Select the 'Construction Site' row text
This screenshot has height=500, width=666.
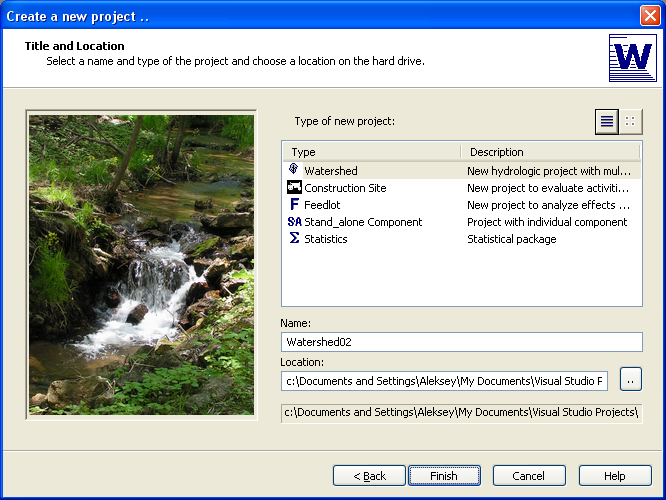[345, 188]
